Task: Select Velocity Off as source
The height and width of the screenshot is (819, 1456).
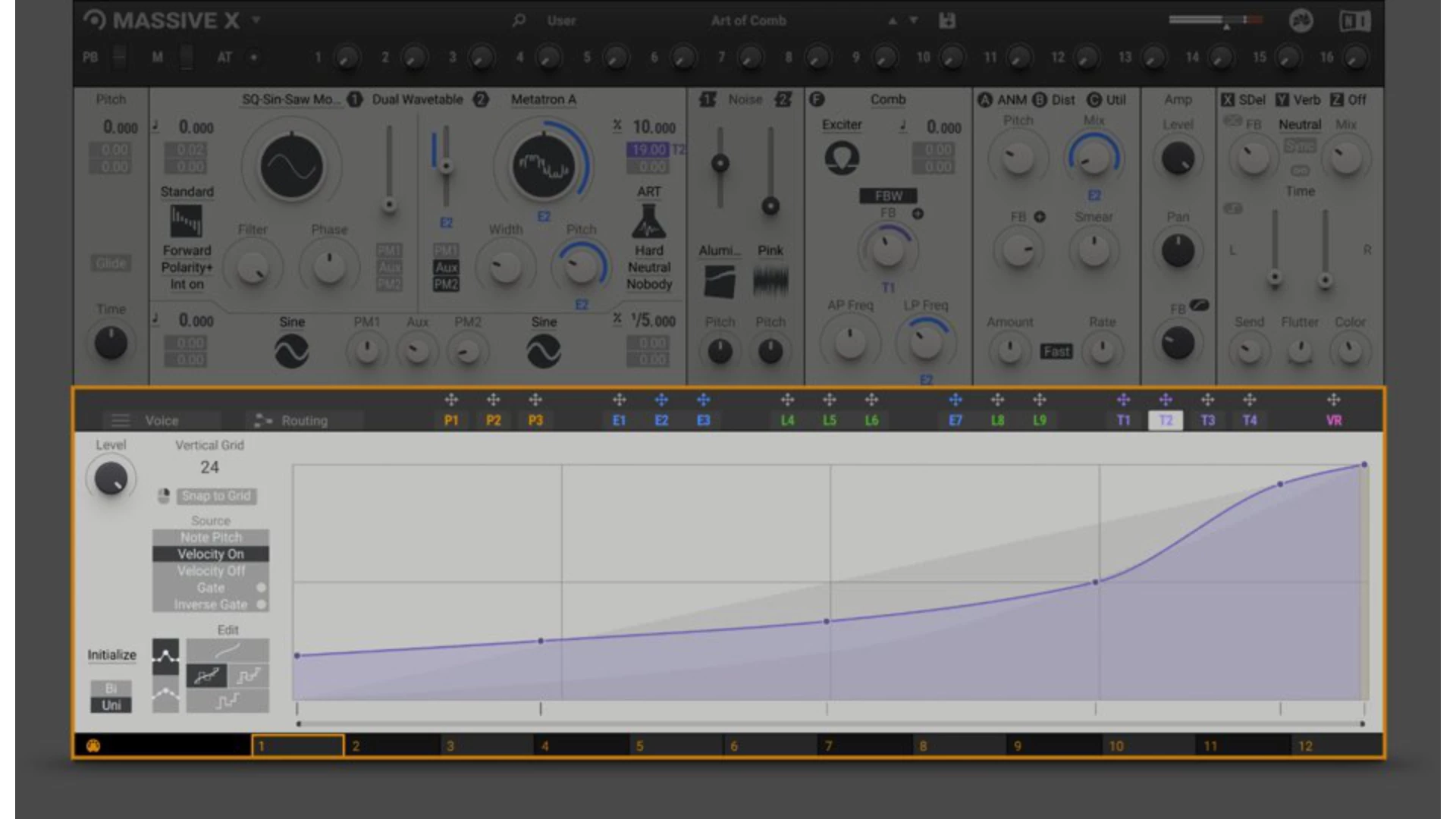Action: pos(211,571)
